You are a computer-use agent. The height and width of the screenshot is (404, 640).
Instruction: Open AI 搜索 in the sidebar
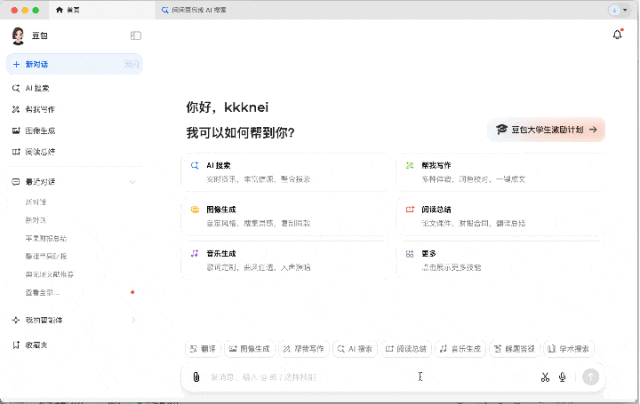(37, 88)
